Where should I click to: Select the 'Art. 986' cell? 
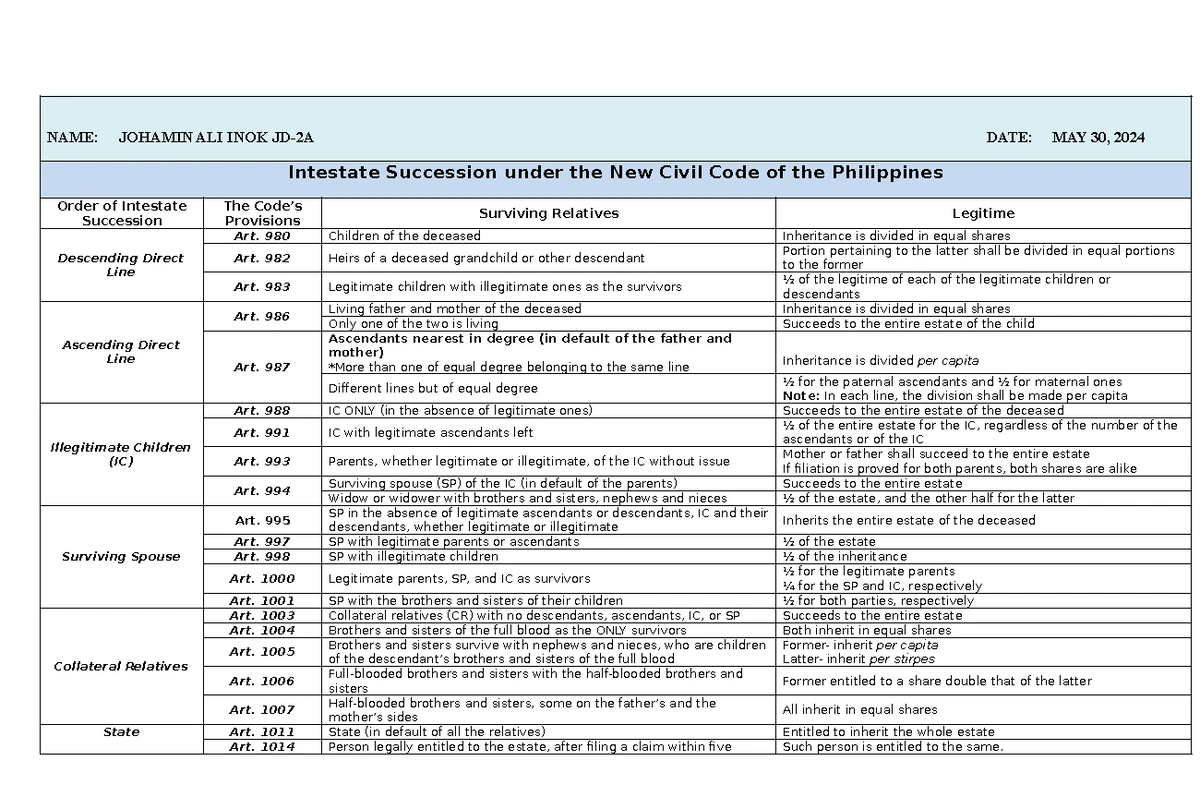coord(263,316)
